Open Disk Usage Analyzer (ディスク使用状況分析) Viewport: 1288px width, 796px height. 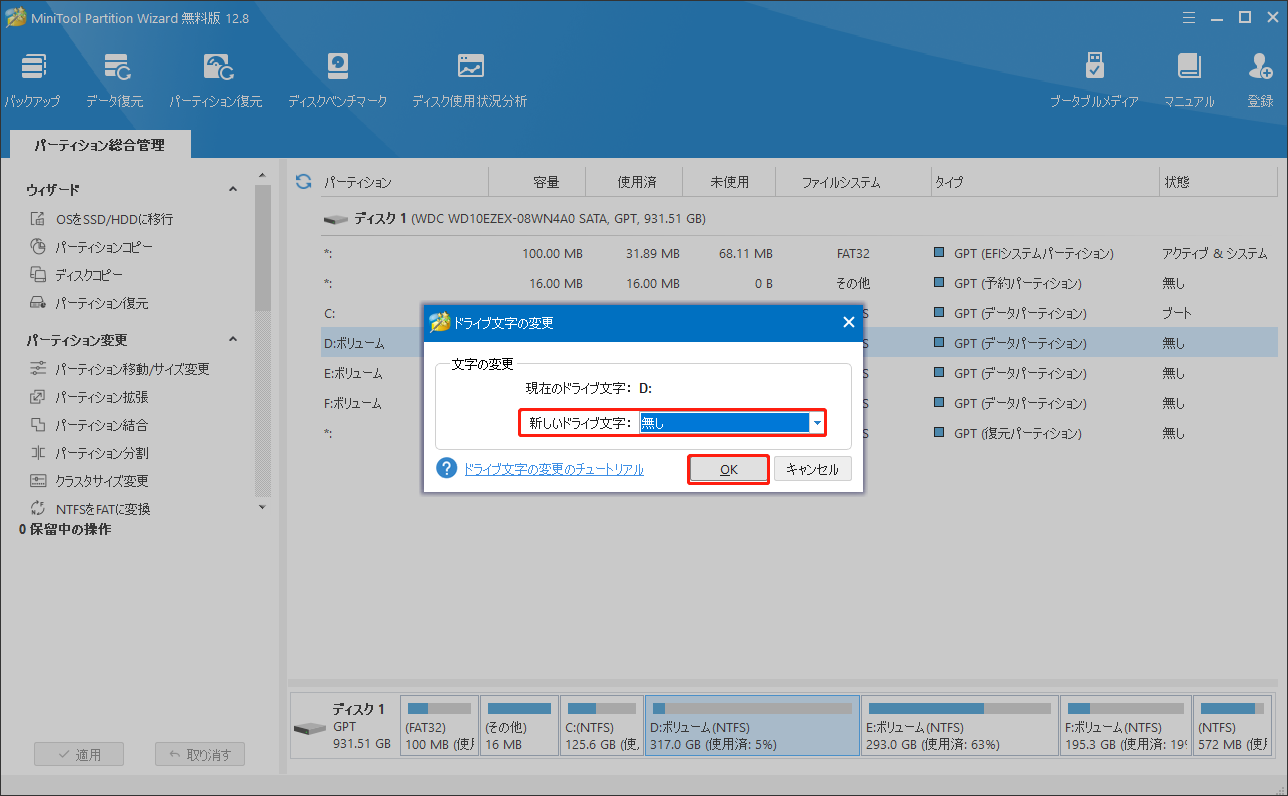point(470,81)
